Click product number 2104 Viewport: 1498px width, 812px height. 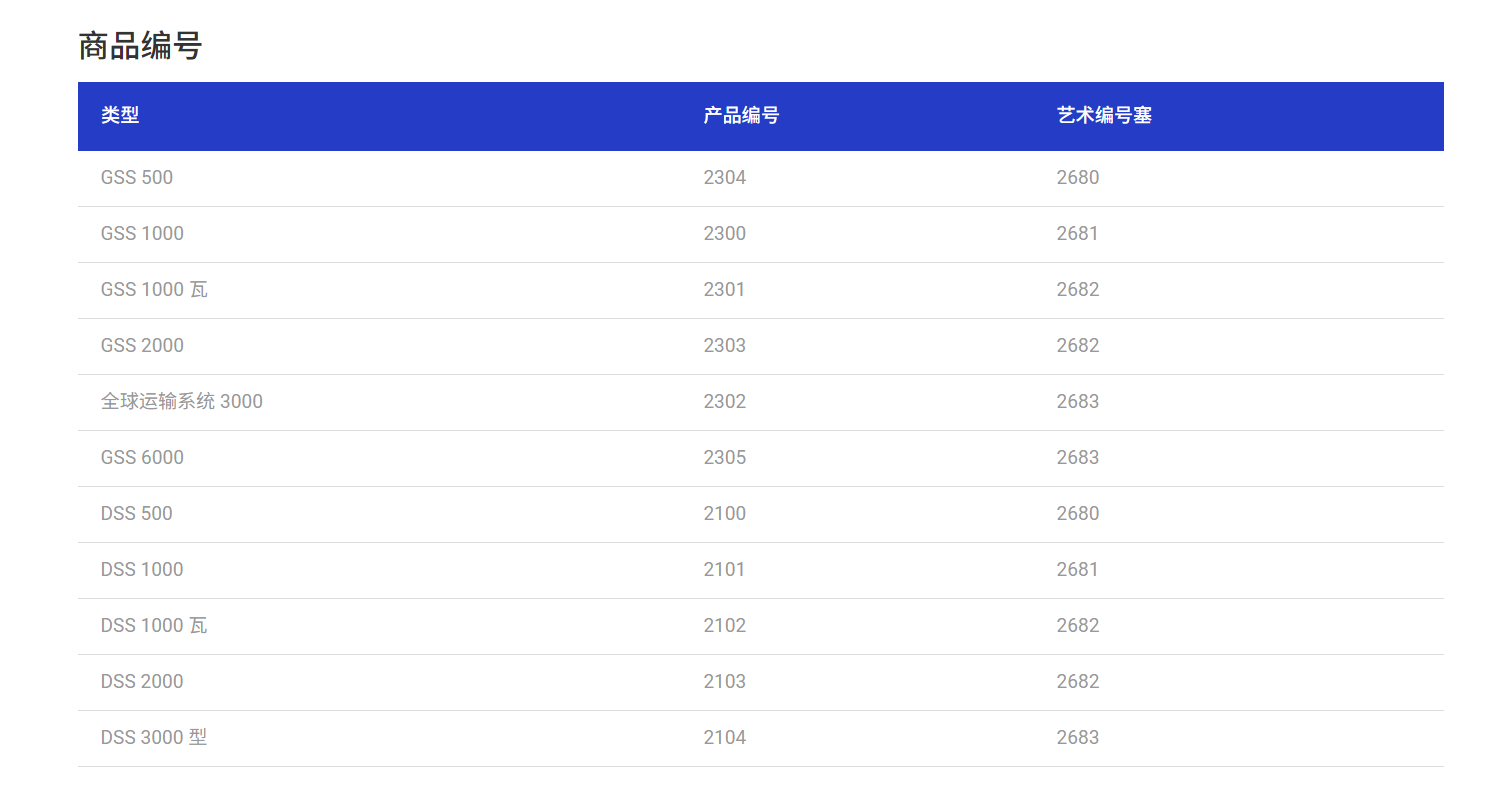(x=725, y=738)
